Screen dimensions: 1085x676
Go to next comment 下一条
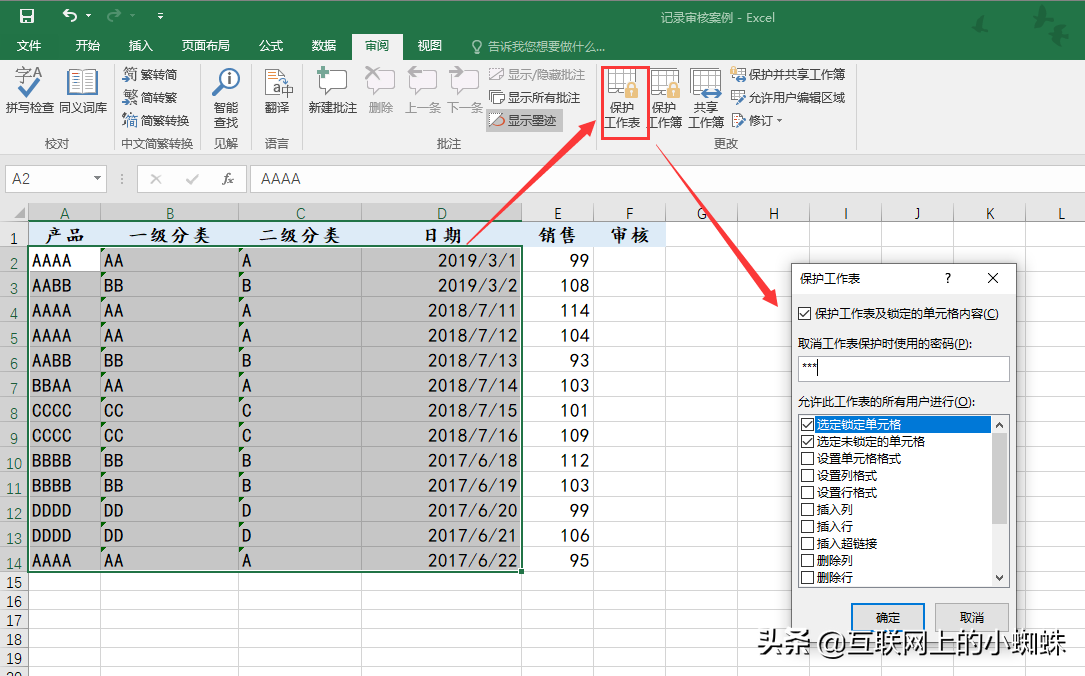pos(464,90)
